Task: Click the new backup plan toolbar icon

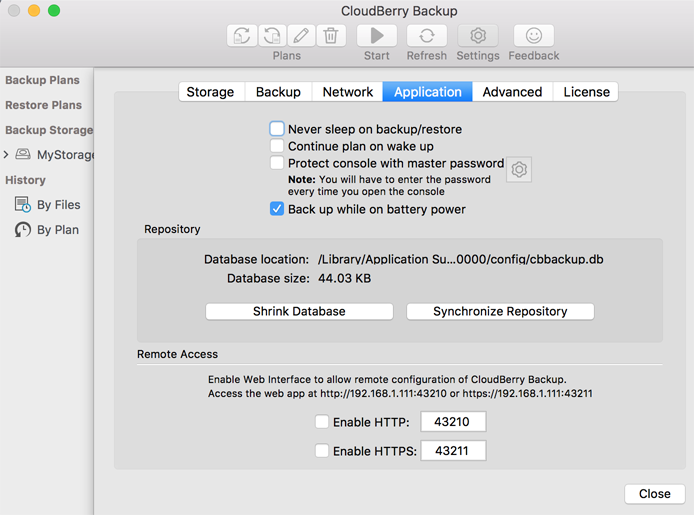Action: (x=242, y=35)
